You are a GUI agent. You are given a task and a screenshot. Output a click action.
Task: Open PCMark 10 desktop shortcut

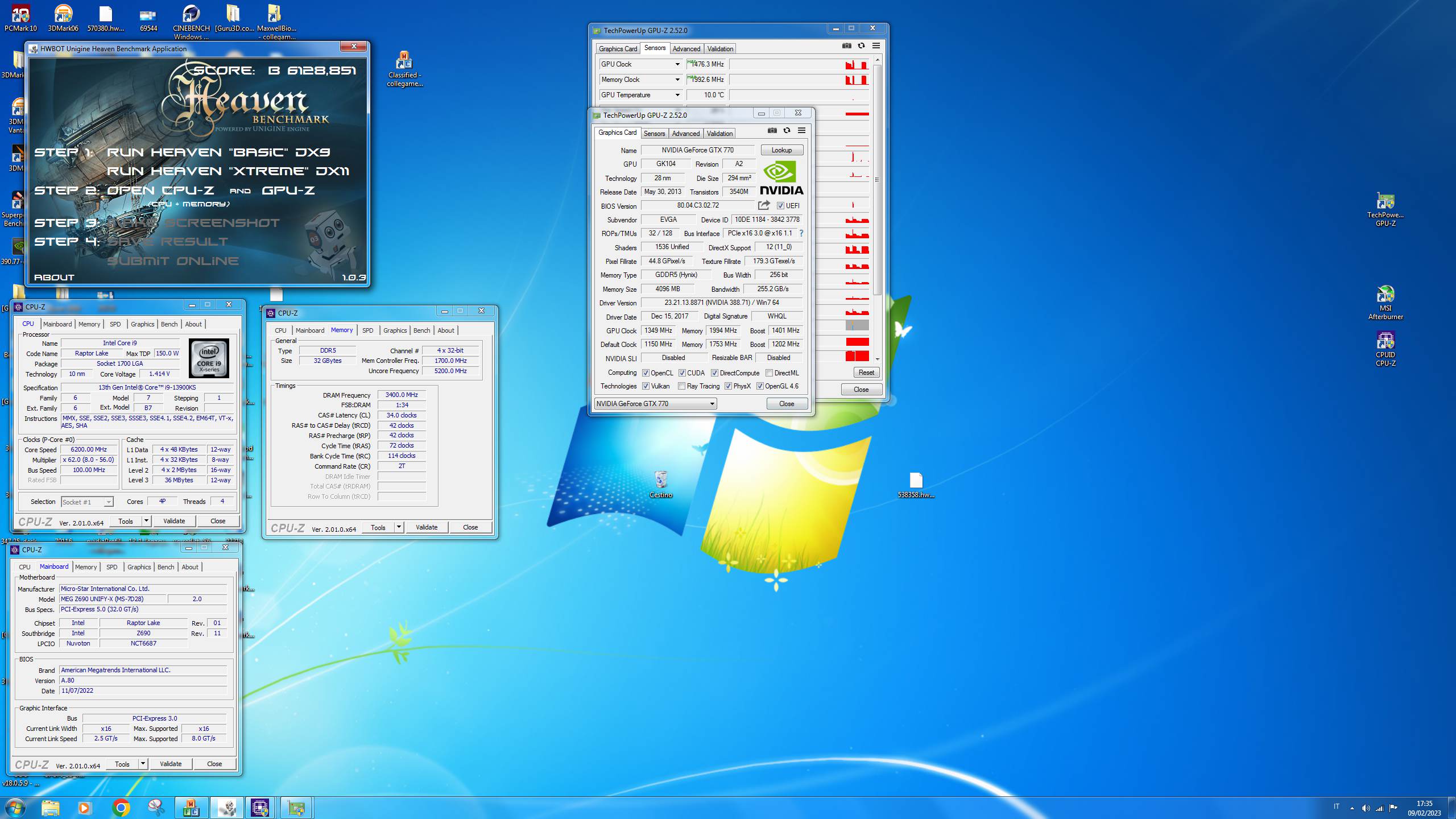point(20,18)
